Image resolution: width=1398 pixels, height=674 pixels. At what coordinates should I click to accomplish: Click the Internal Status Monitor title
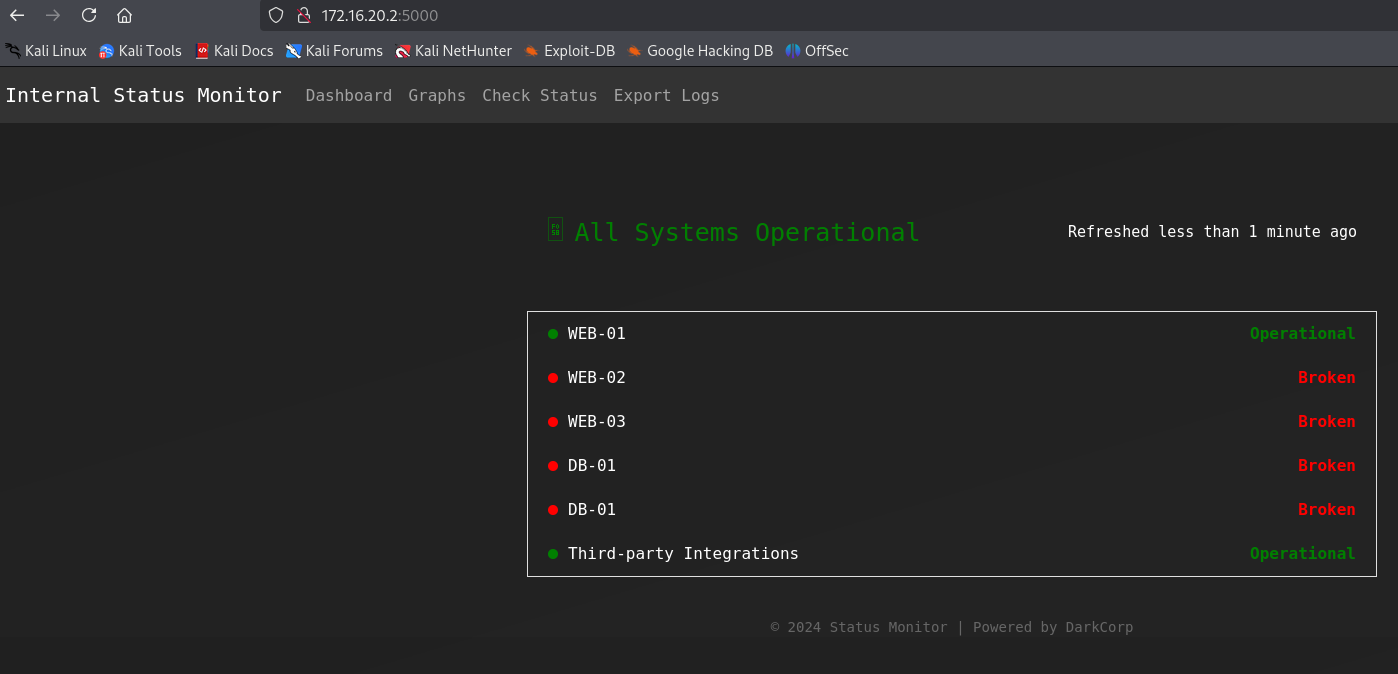pos(143,95)
